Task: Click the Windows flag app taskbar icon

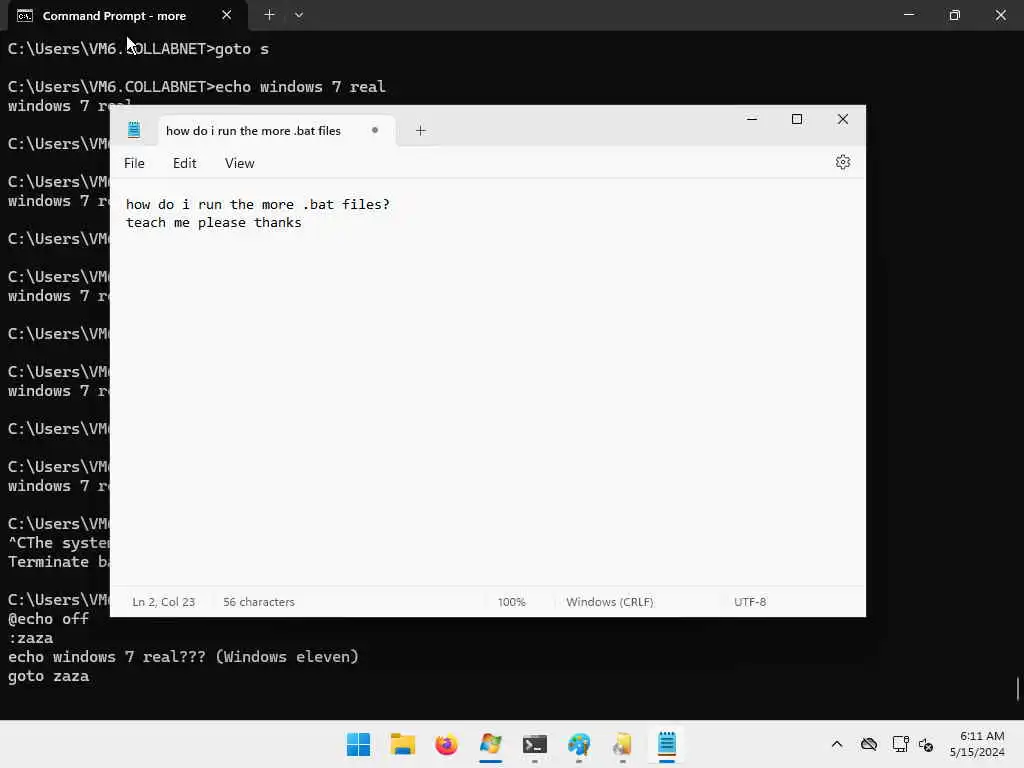Action: tap(490, 744)
